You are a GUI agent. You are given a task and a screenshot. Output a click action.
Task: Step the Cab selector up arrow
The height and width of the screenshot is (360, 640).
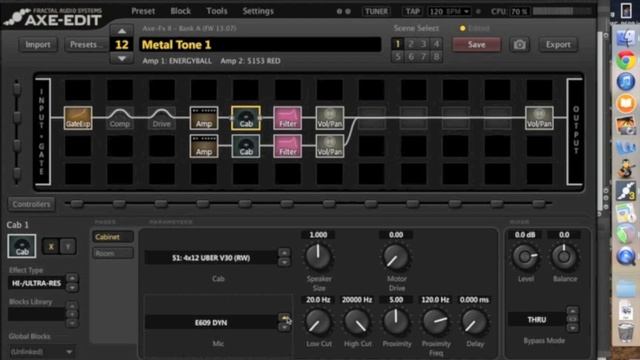click(x=284, y=253)
